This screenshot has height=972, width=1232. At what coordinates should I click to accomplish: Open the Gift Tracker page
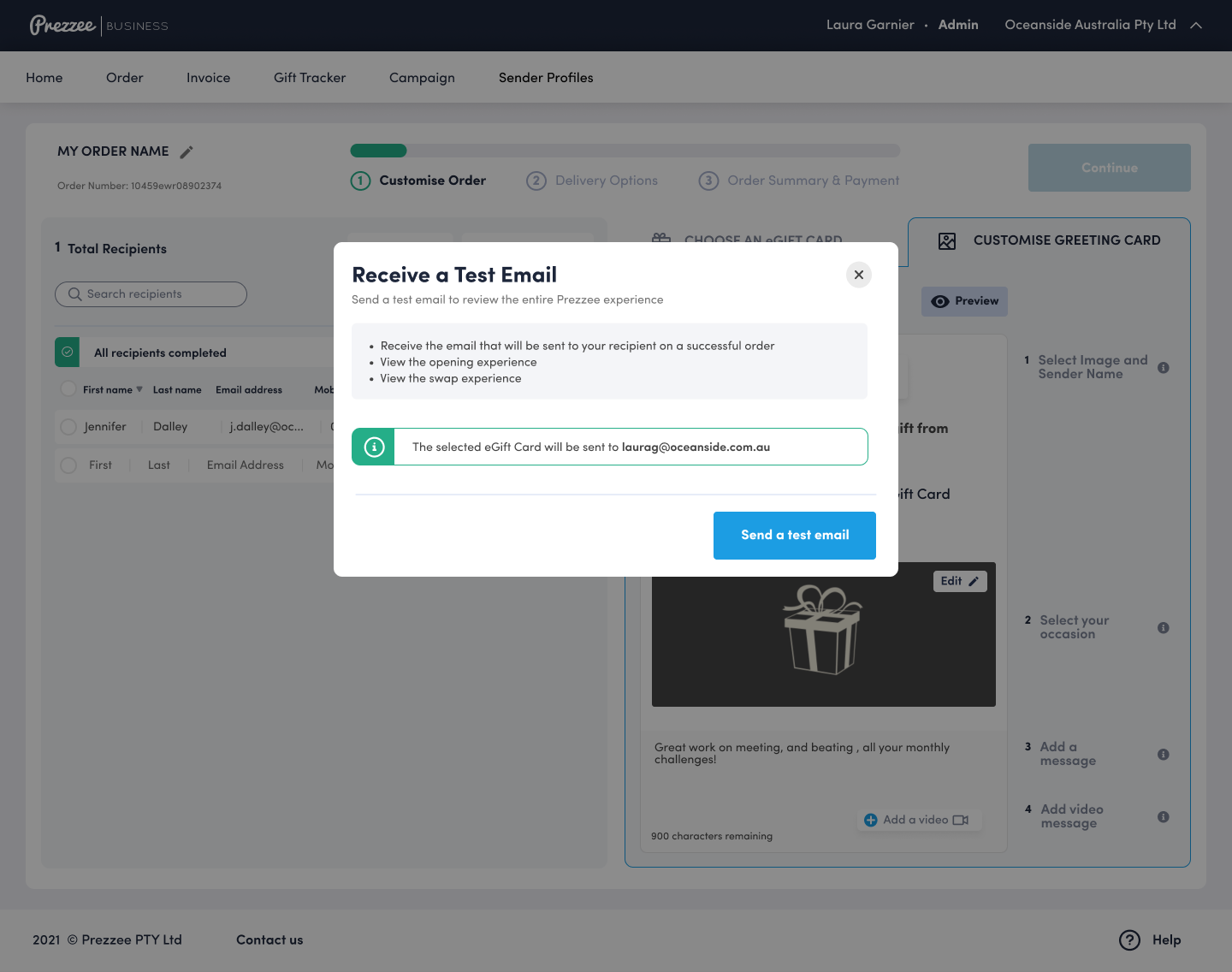[x=310, y=78]
